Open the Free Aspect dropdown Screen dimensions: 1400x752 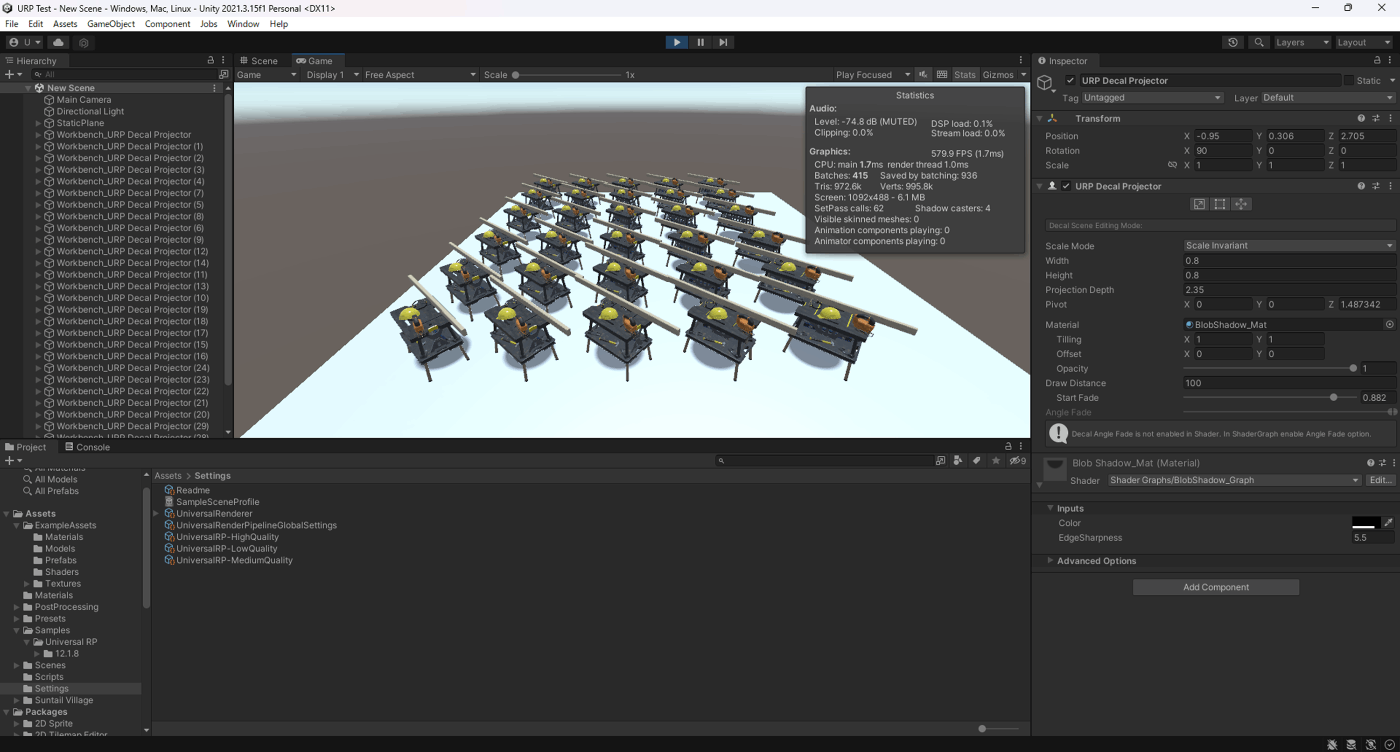coord(419,75)
